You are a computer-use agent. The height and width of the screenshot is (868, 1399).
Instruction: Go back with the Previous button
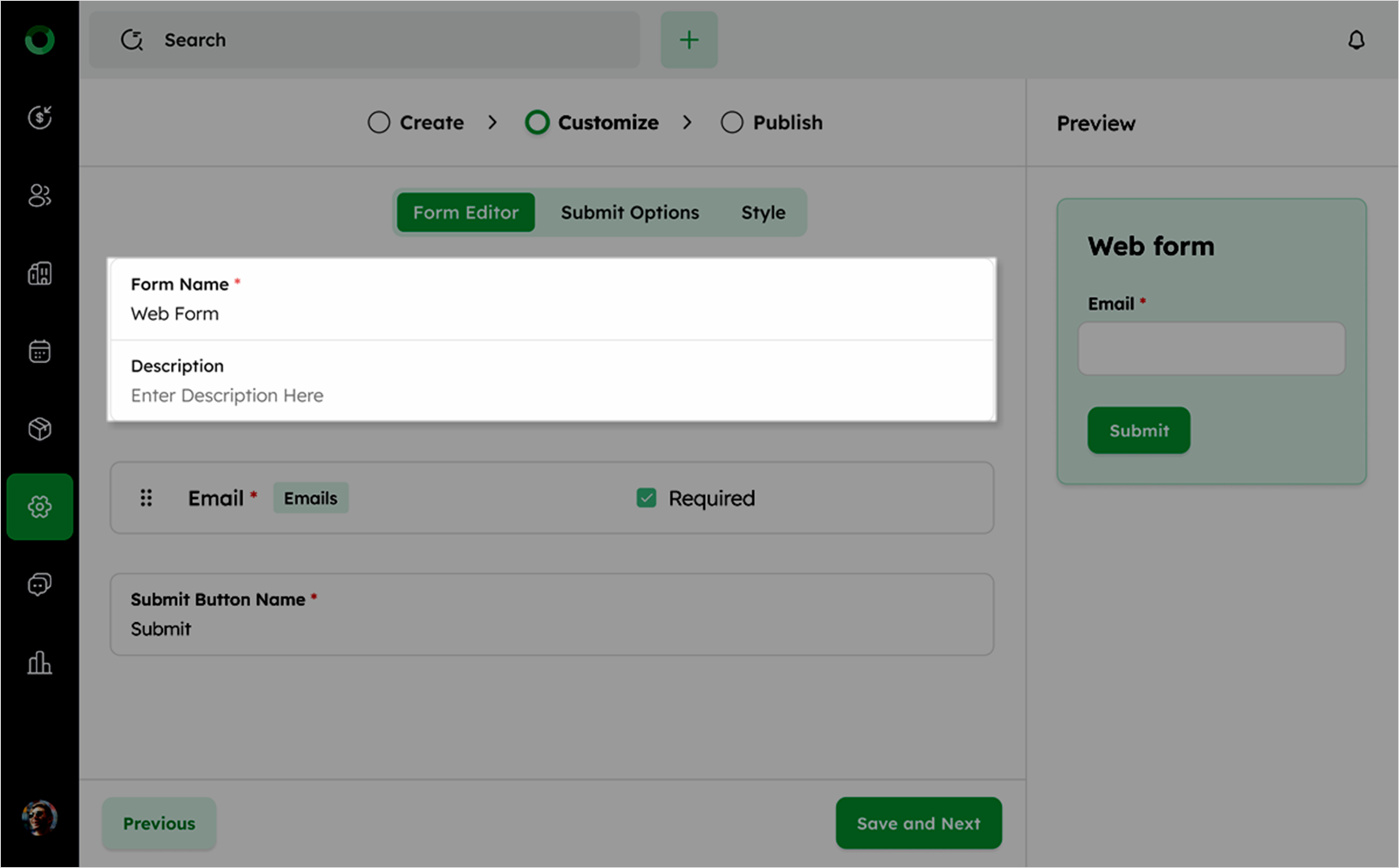159,824
